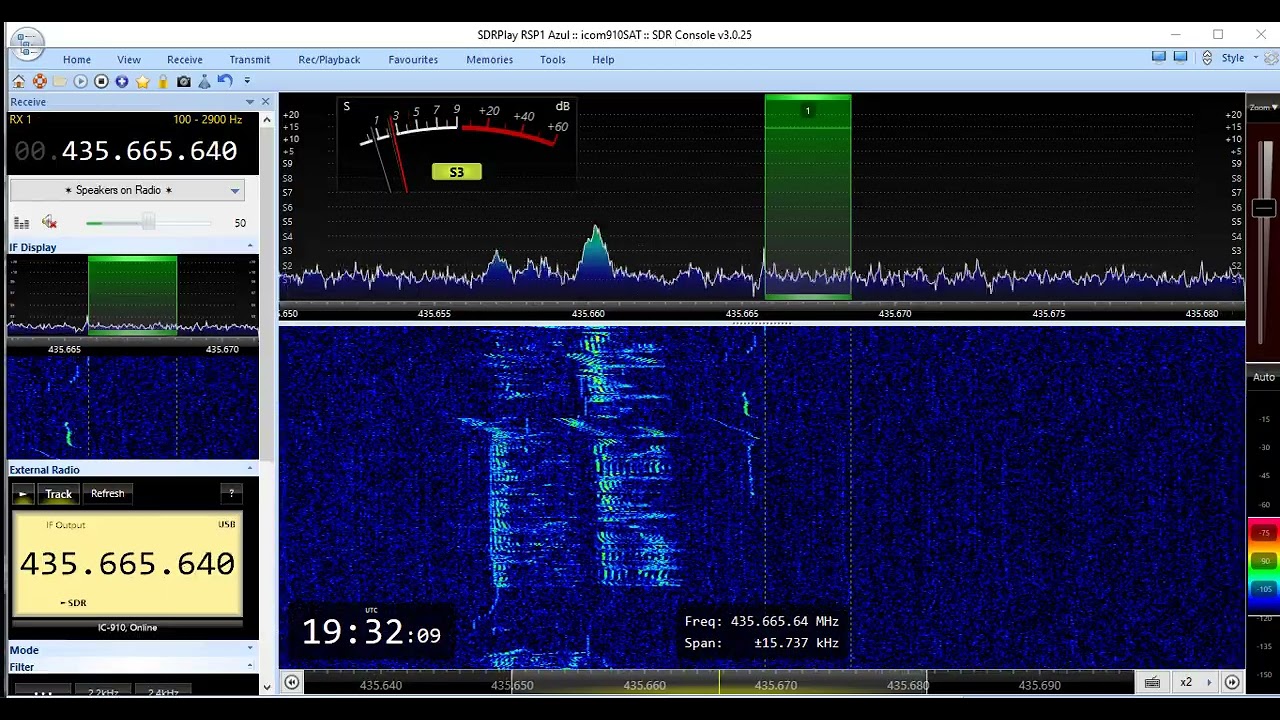The height and width of the screenshot is (720, 1280).
Task: Start the radio with the play icon
Action: click(x=81, y=81)
